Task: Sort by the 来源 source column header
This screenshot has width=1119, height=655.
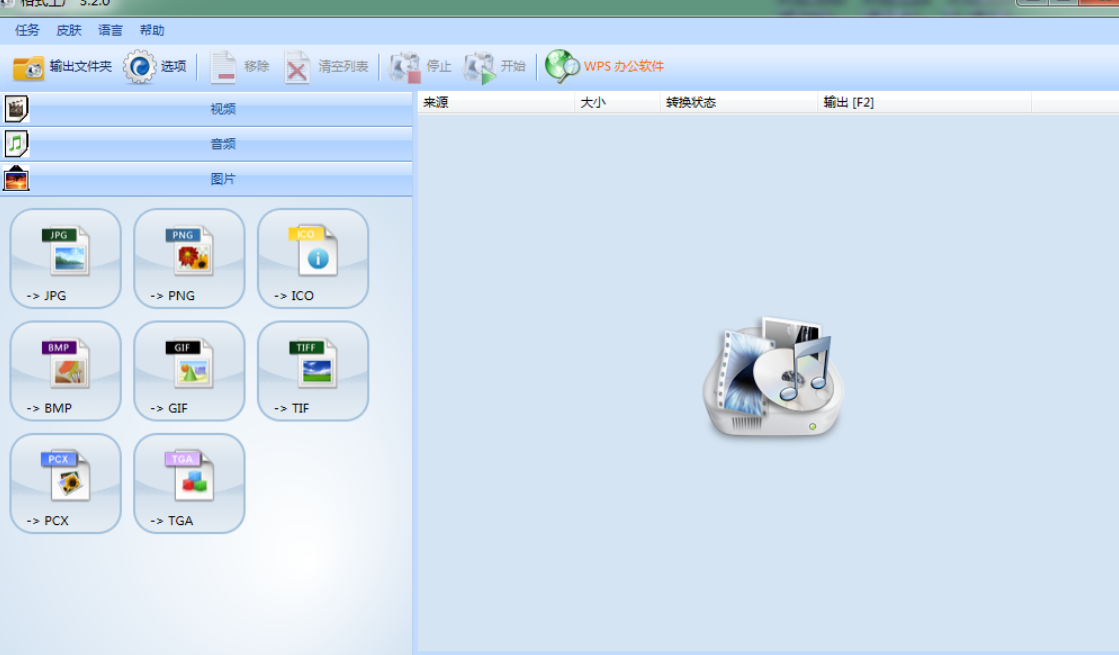Action: coord(496,103)
